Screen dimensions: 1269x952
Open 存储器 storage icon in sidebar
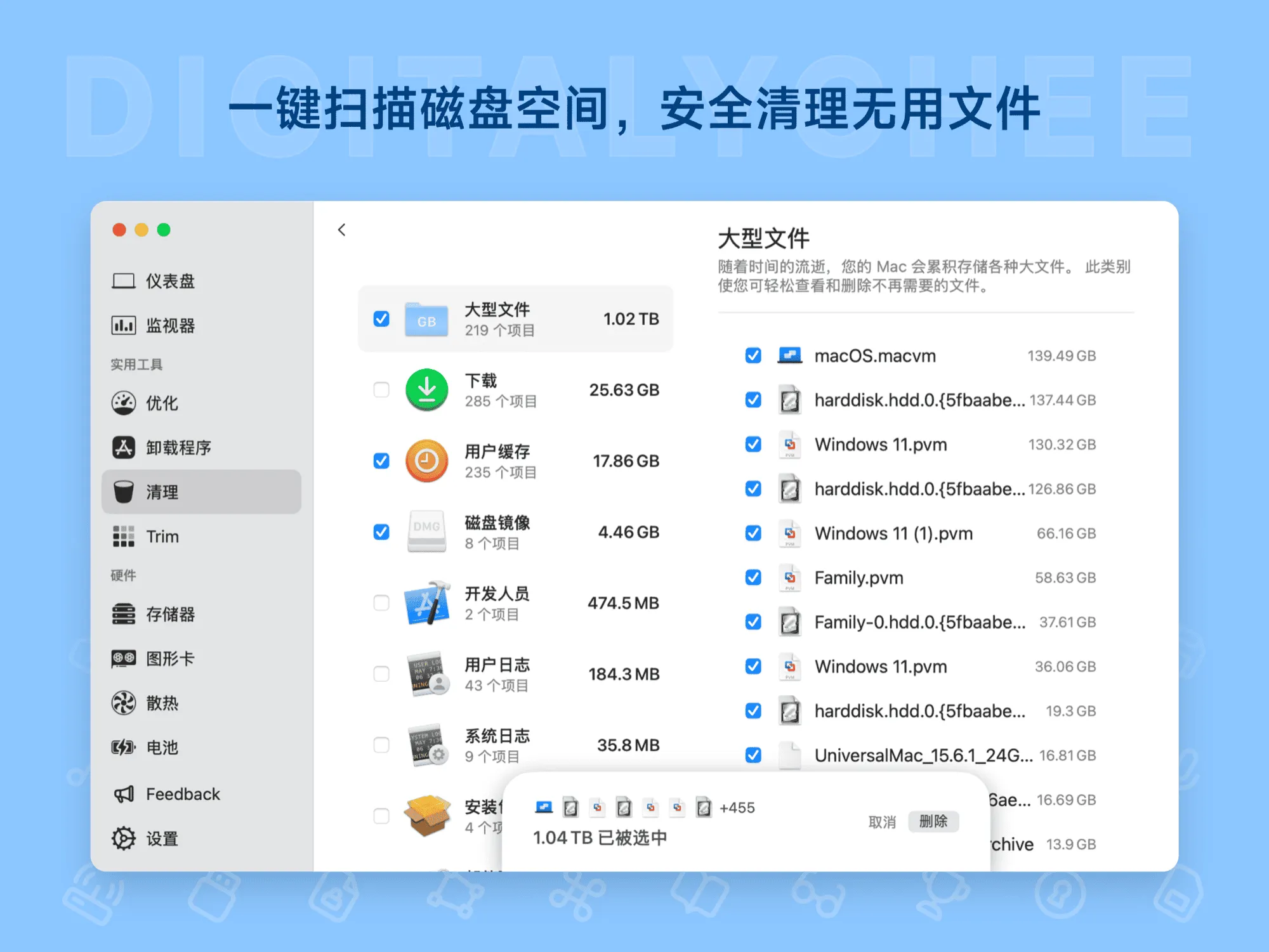tap(124, 614)
